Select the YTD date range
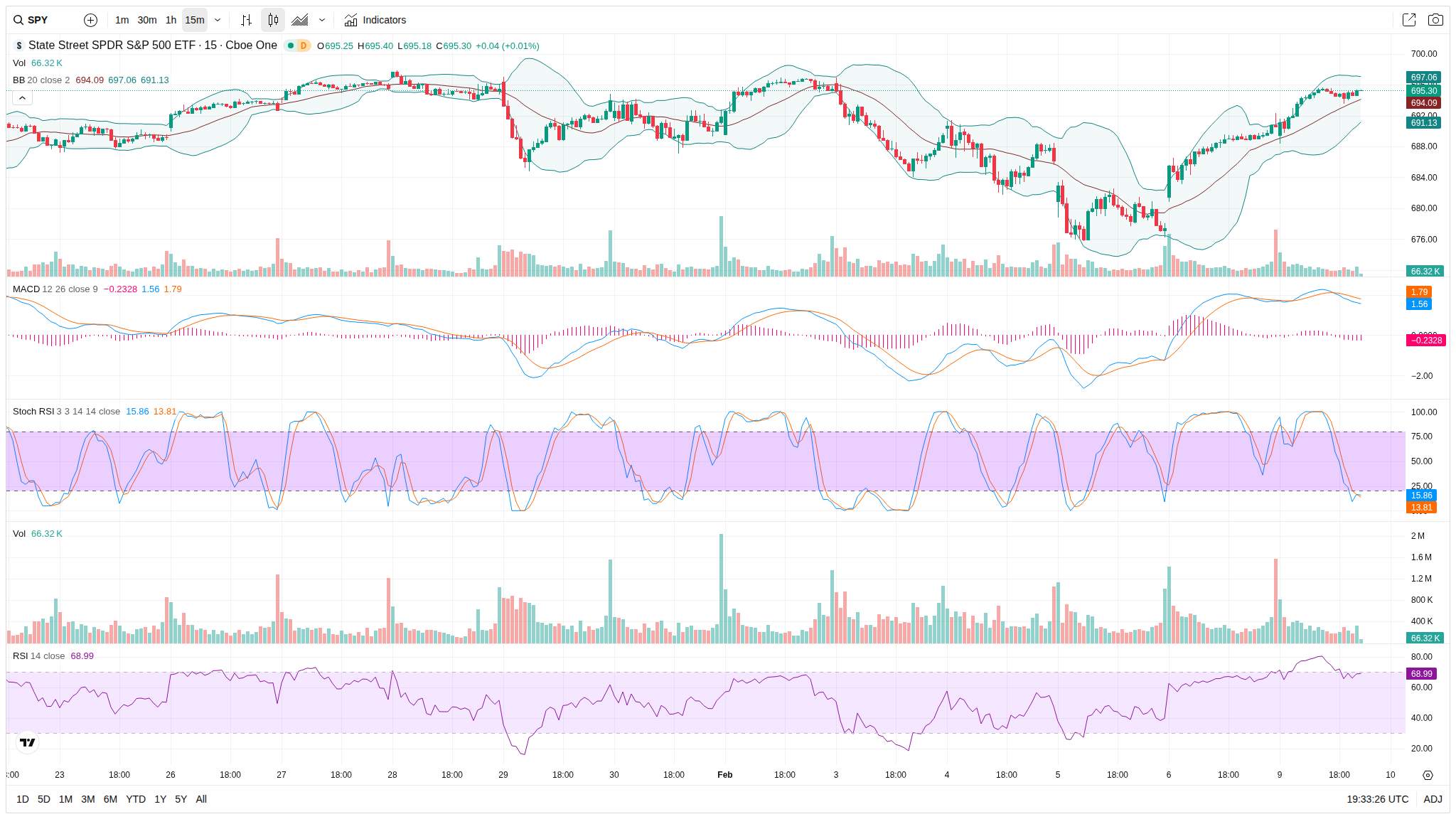1456x819 pixels. [135, 799]
